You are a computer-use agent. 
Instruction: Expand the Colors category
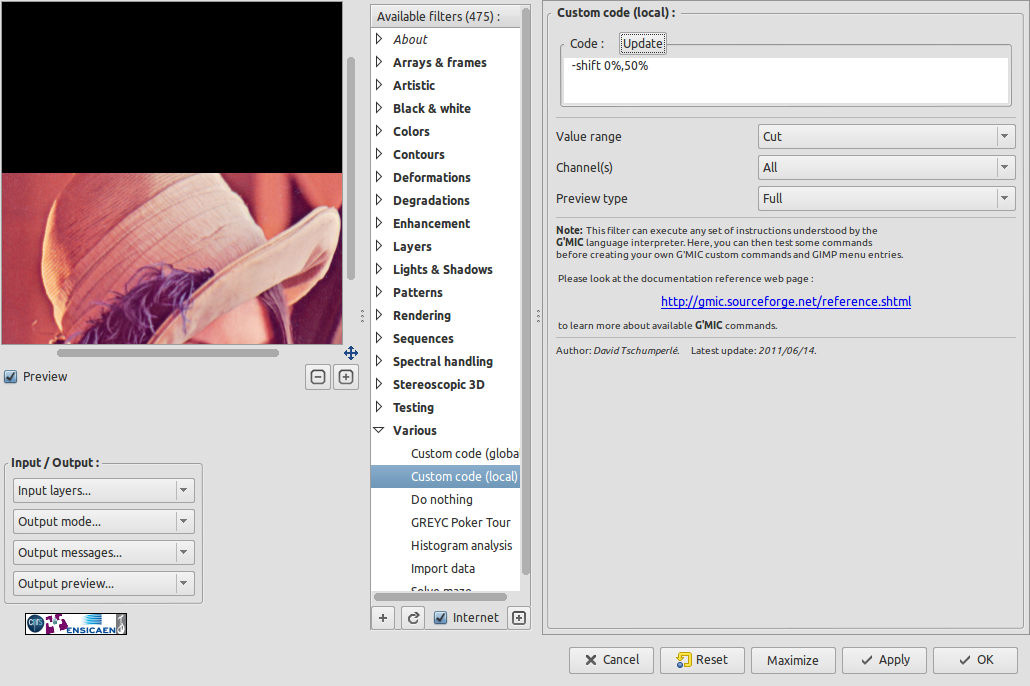pos(379,131)
